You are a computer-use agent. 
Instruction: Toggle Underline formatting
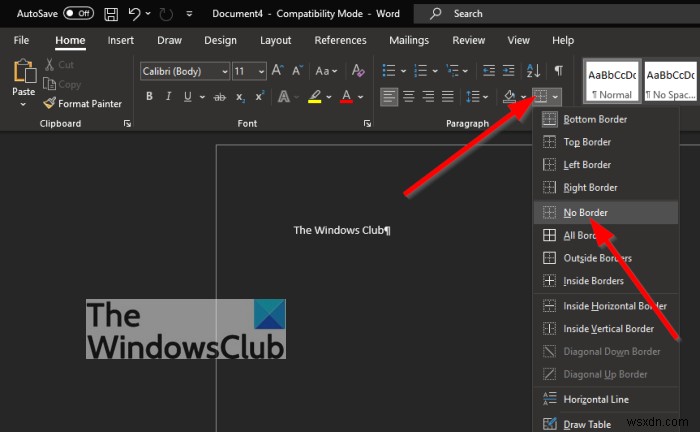[x=188, y=96]
